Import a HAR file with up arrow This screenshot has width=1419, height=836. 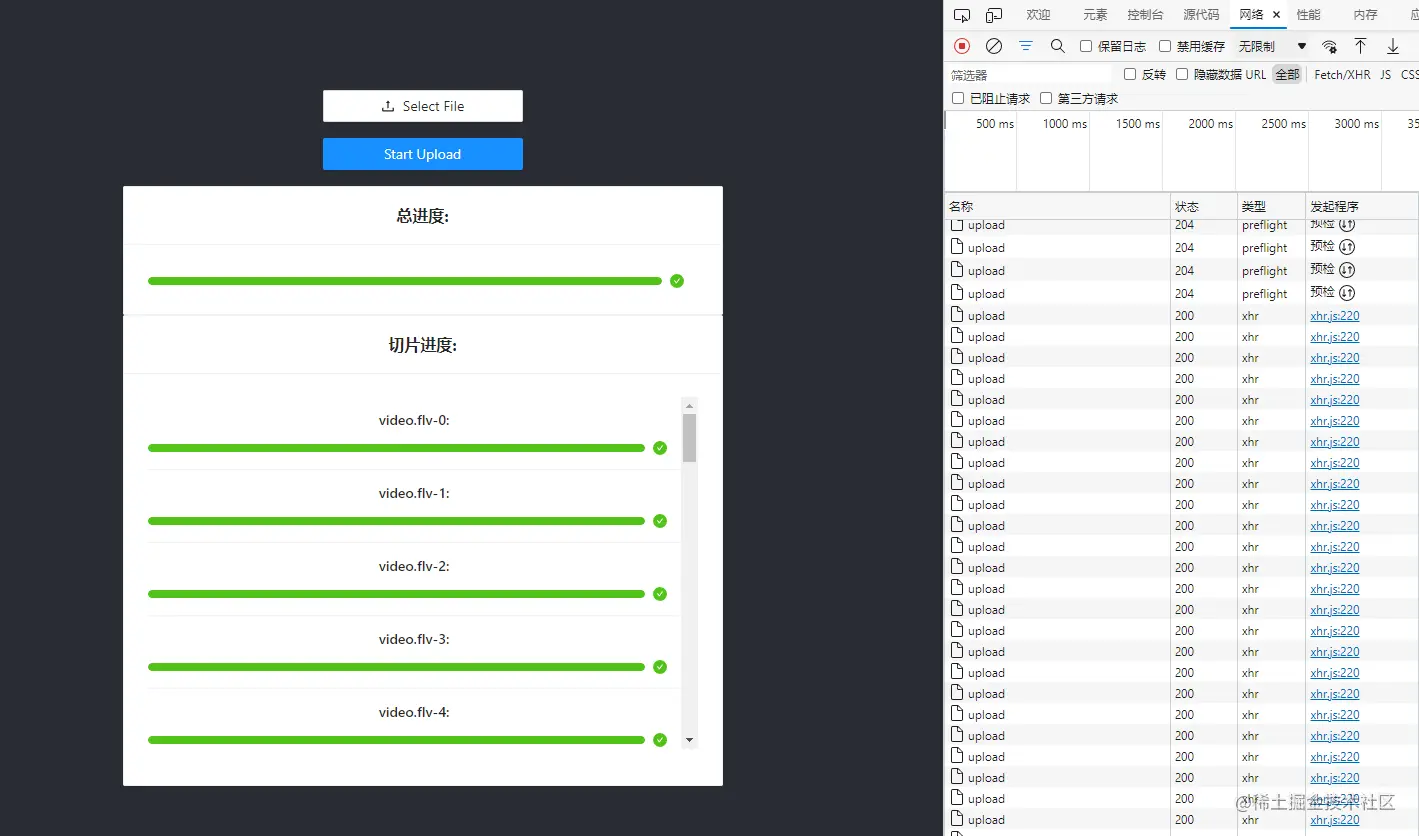pyautogui.click(x=1360, y=46)
